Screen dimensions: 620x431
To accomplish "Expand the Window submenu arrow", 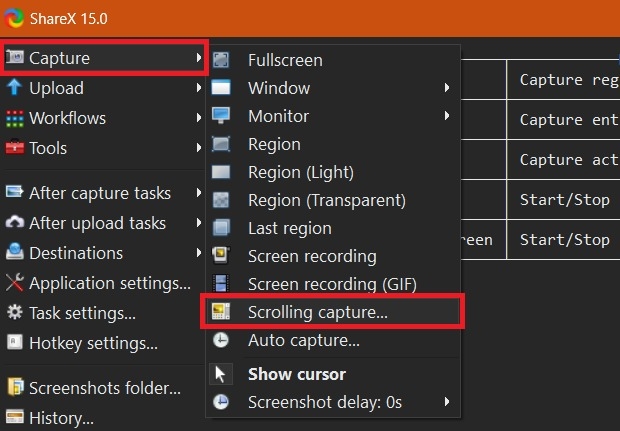I will pyautogui.click(x=447, y=87).
